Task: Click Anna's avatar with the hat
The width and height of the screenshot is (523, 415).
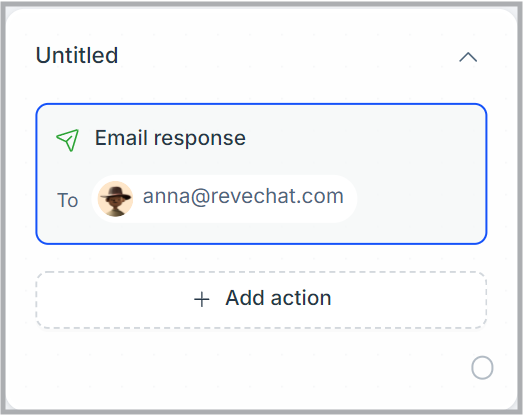Action: pyautogui.click(x=115, y=199)
